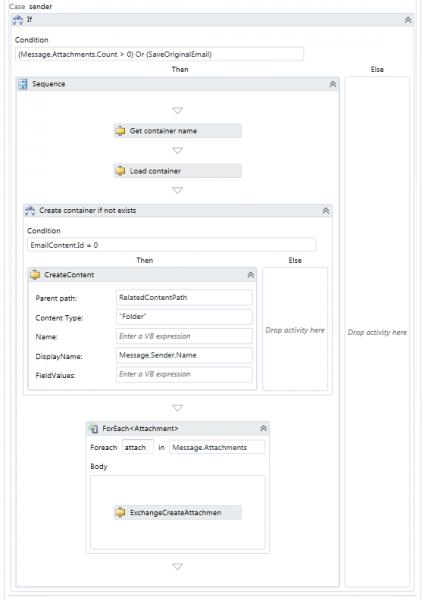This screenshot has width=425, height=600.
Task: Click the insertion arrow above Get container name
Action: (177, 111)
